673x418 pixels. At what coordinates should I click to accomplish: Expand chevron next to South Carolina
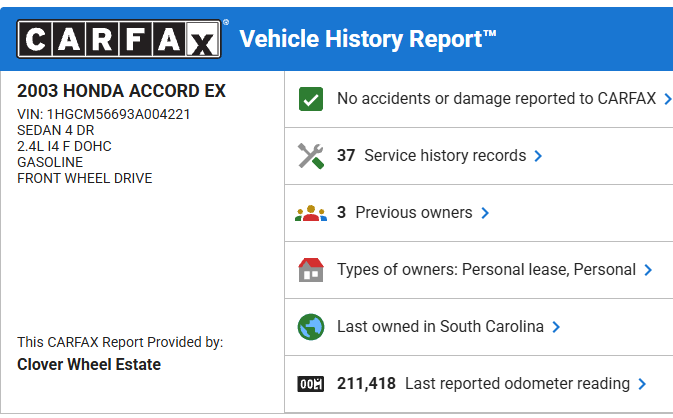[x=556, y=327]
